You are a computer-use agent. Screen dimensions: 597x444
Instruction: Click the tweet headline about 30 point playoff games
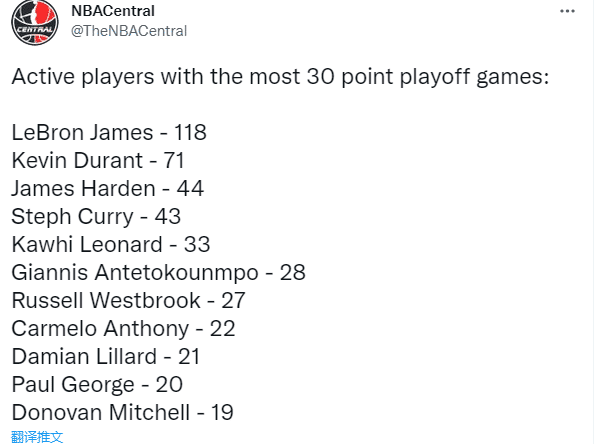pyautogui.click(x=281, y=77)
